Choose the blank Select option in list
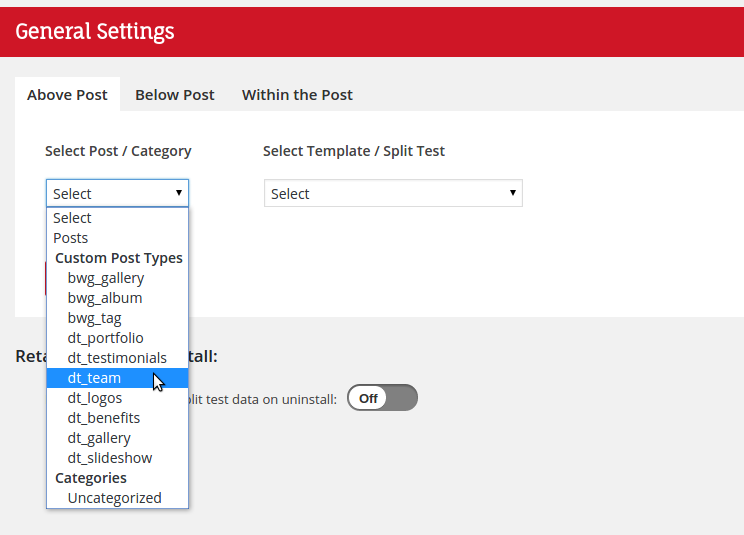This screenshot has height=535, width=744. [x=117, y=218]
